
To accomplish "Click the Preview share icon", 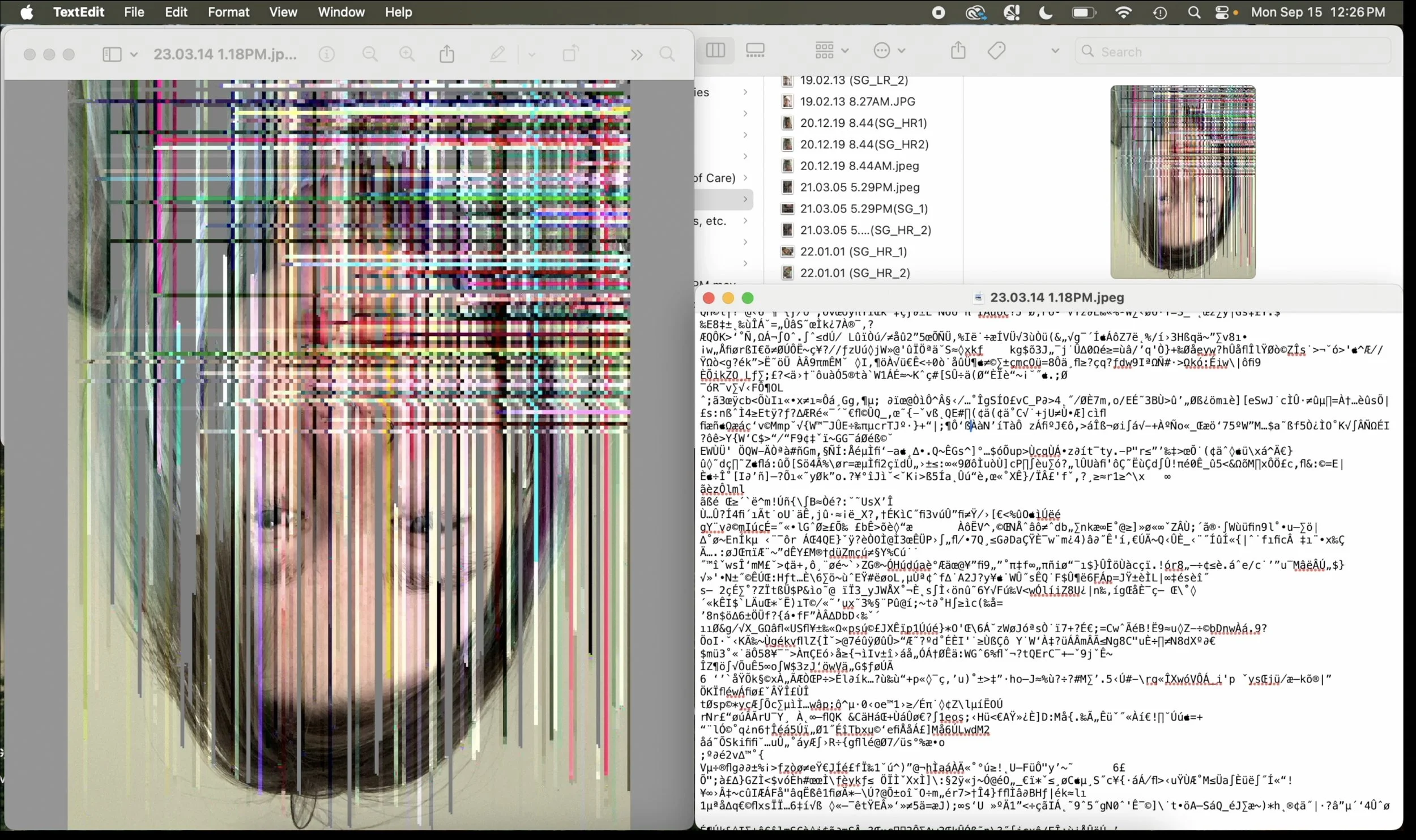I will tap(447, 54).
